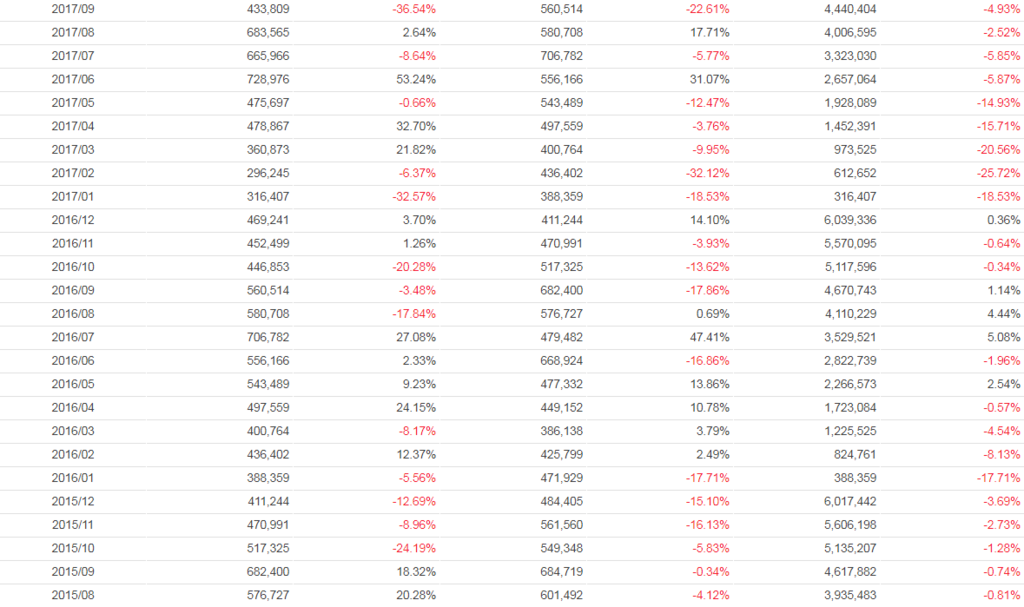Select the 2017/01 date cell
The image size is (1024, 607).
click(x=73, y=197)
